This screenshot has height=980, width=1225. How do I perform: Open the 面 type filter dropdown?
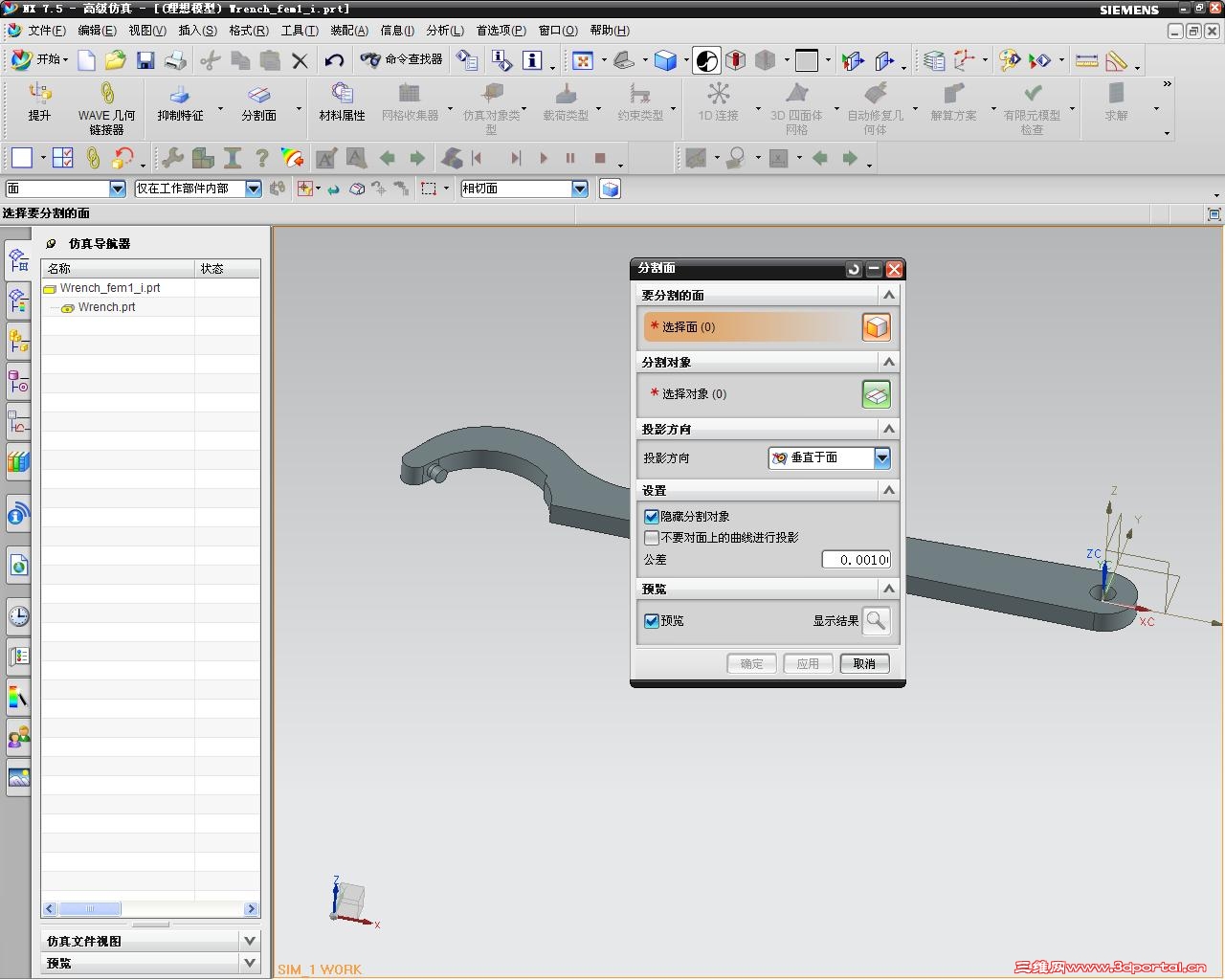pyautogui.click(x=117, y=189)
